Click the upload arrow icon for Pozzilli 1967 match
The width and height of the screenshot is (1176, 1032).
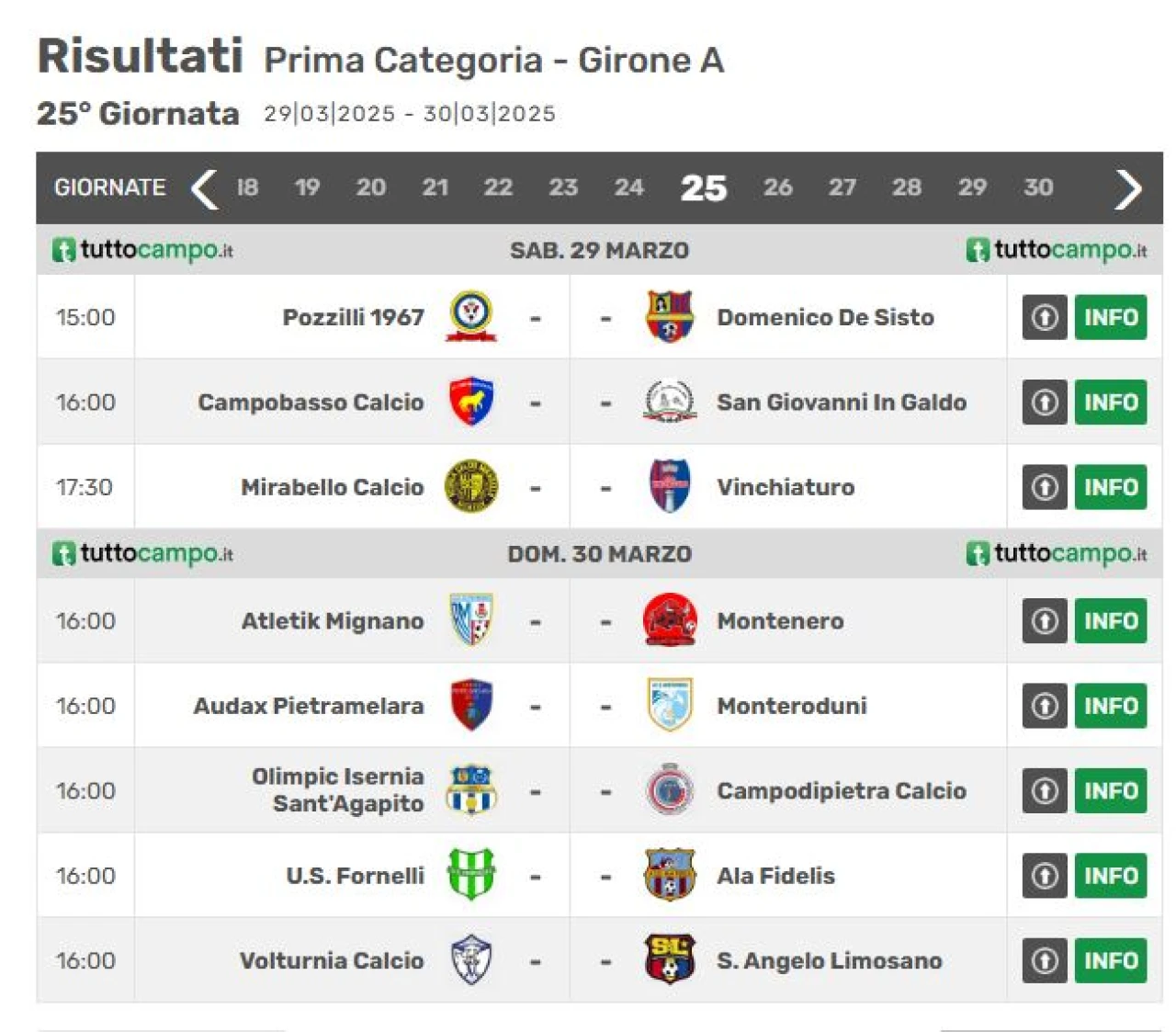(1045, 317)
